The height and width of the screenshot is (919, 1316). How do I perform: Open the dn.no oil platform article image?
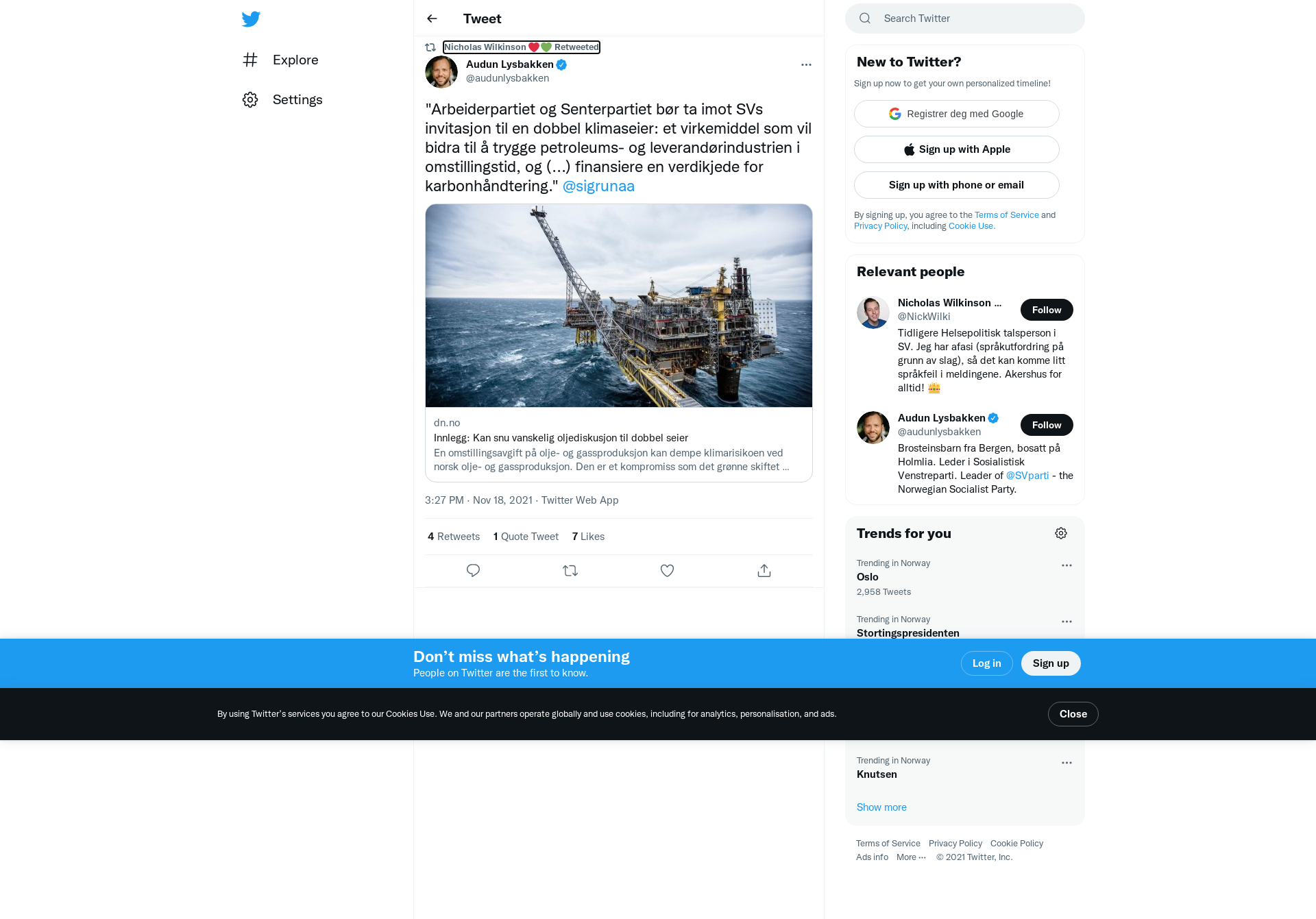pos(619,306)
